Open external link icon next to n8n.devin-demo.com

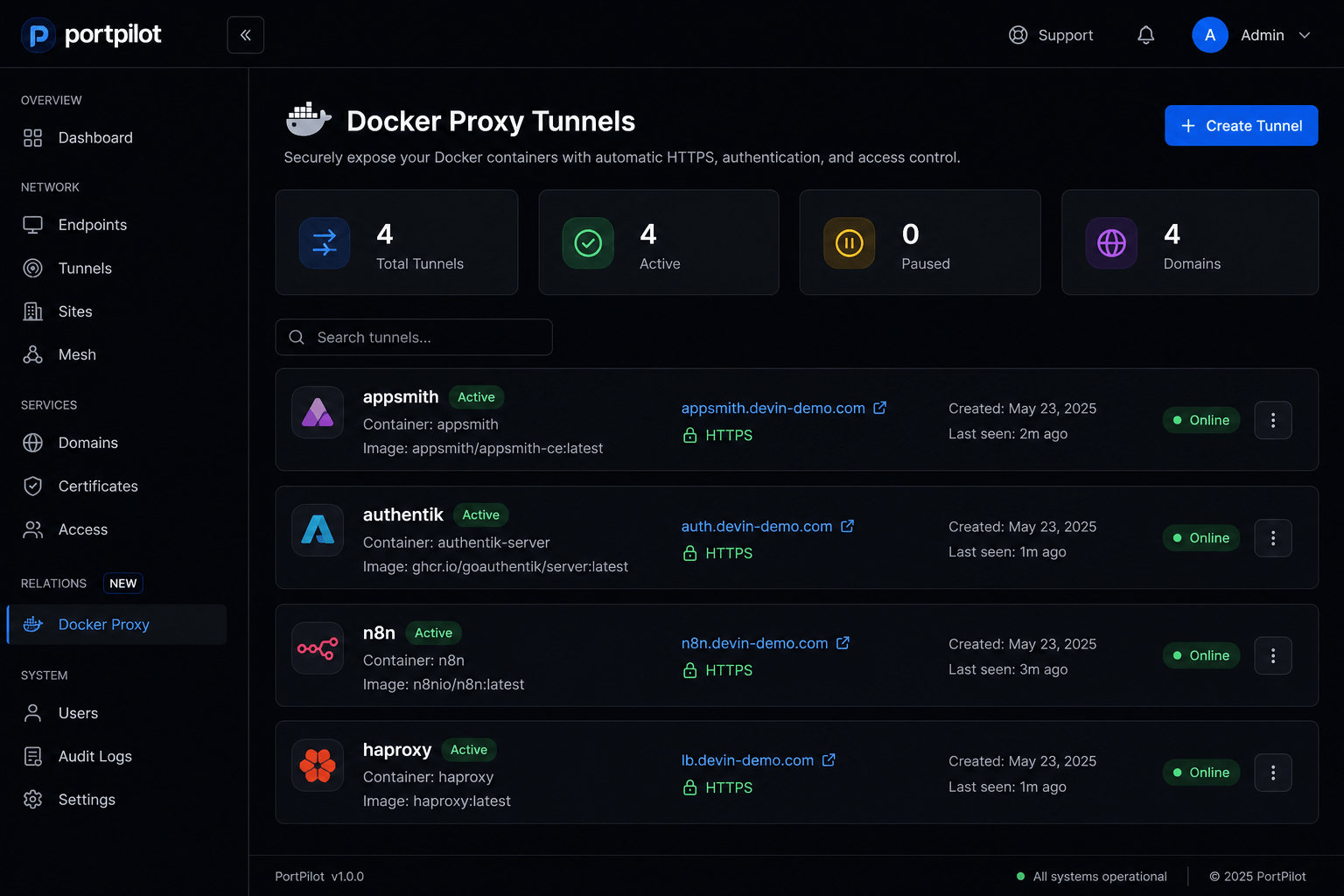(843, 643)
